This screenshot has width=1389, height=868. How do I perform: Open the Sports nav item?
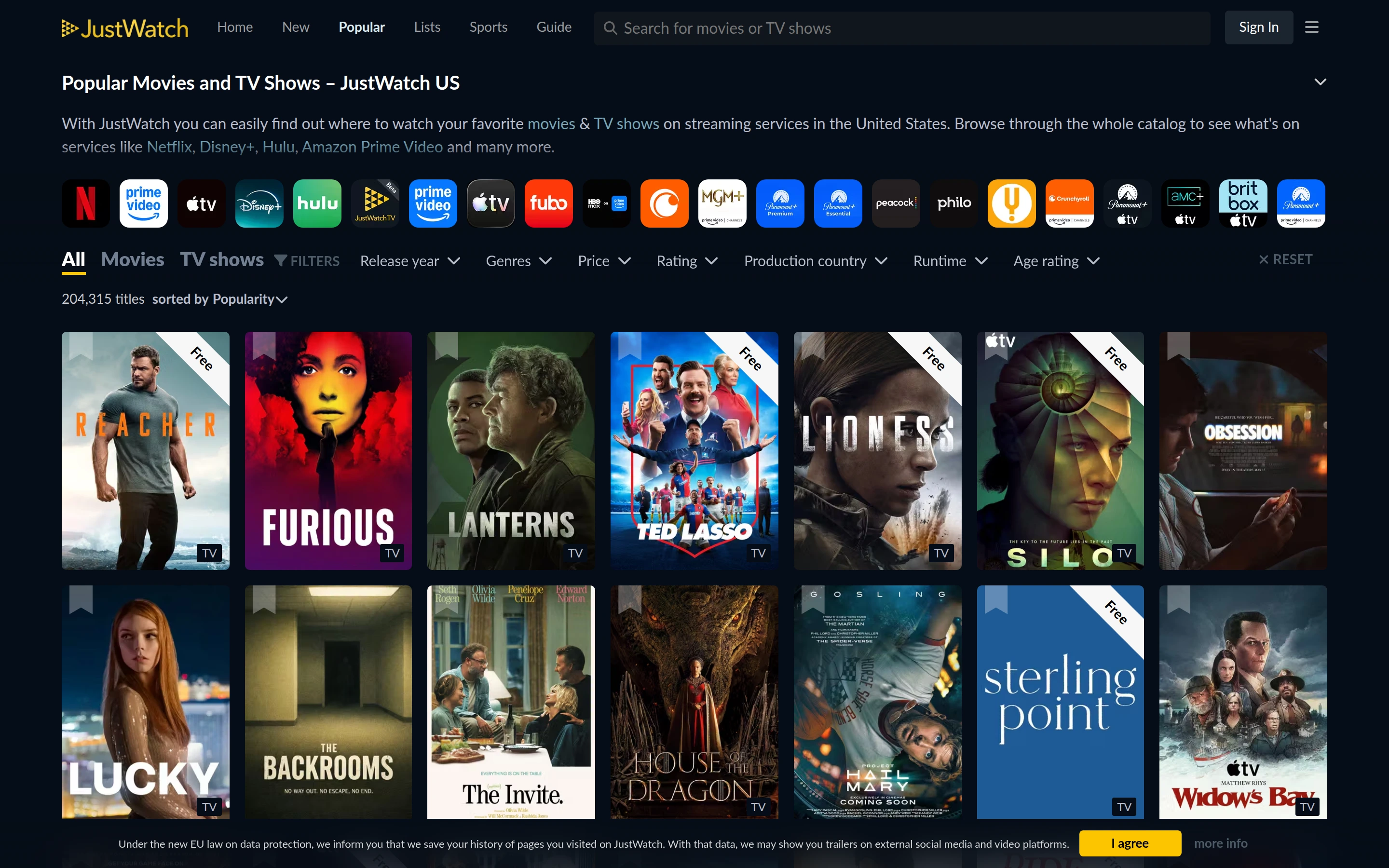489,27
